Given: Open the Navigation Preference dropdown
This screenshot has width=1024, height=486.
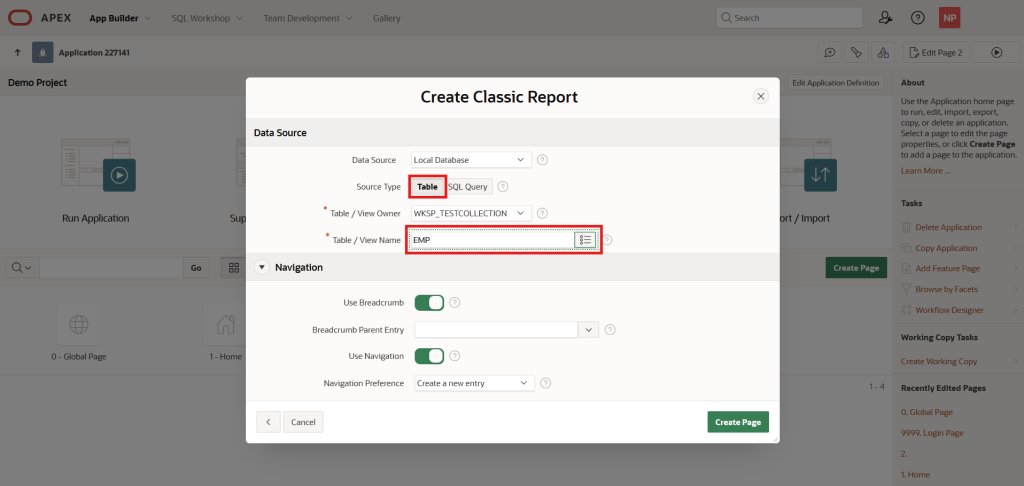Looking at the screenshot, I should point(474,383).
